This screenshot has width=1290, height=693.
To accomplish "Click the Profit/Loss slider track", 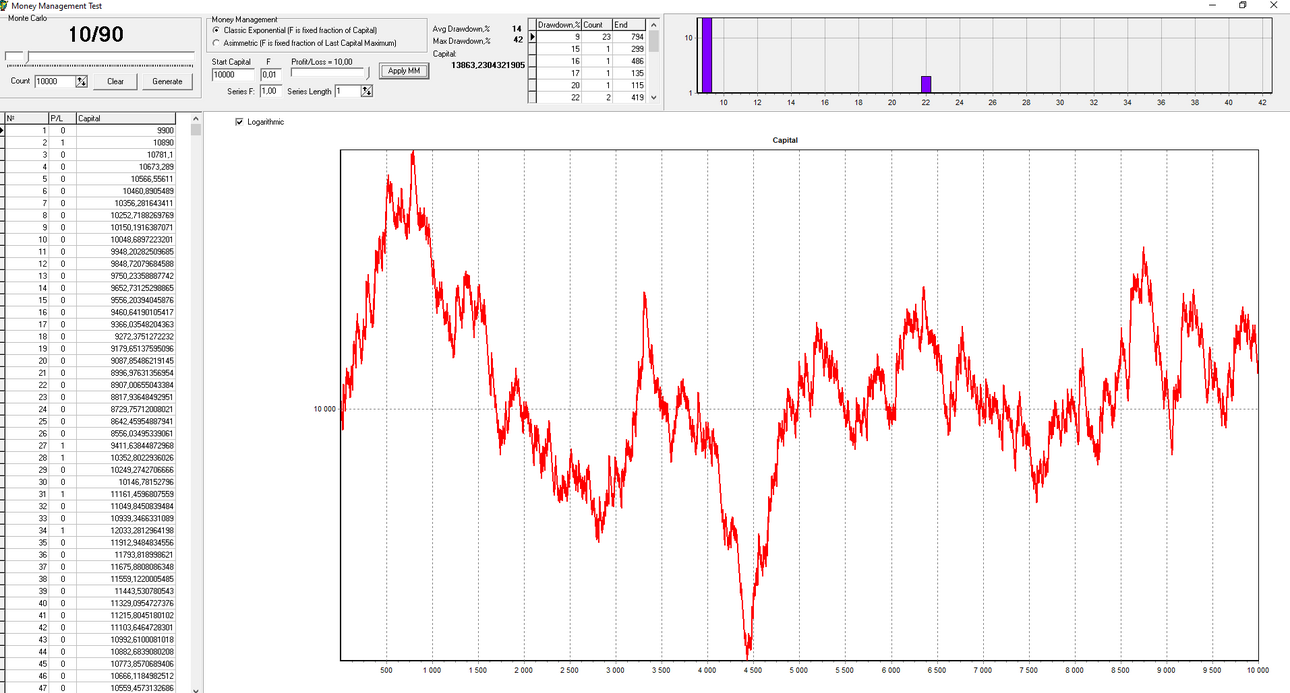I will 330,73.
